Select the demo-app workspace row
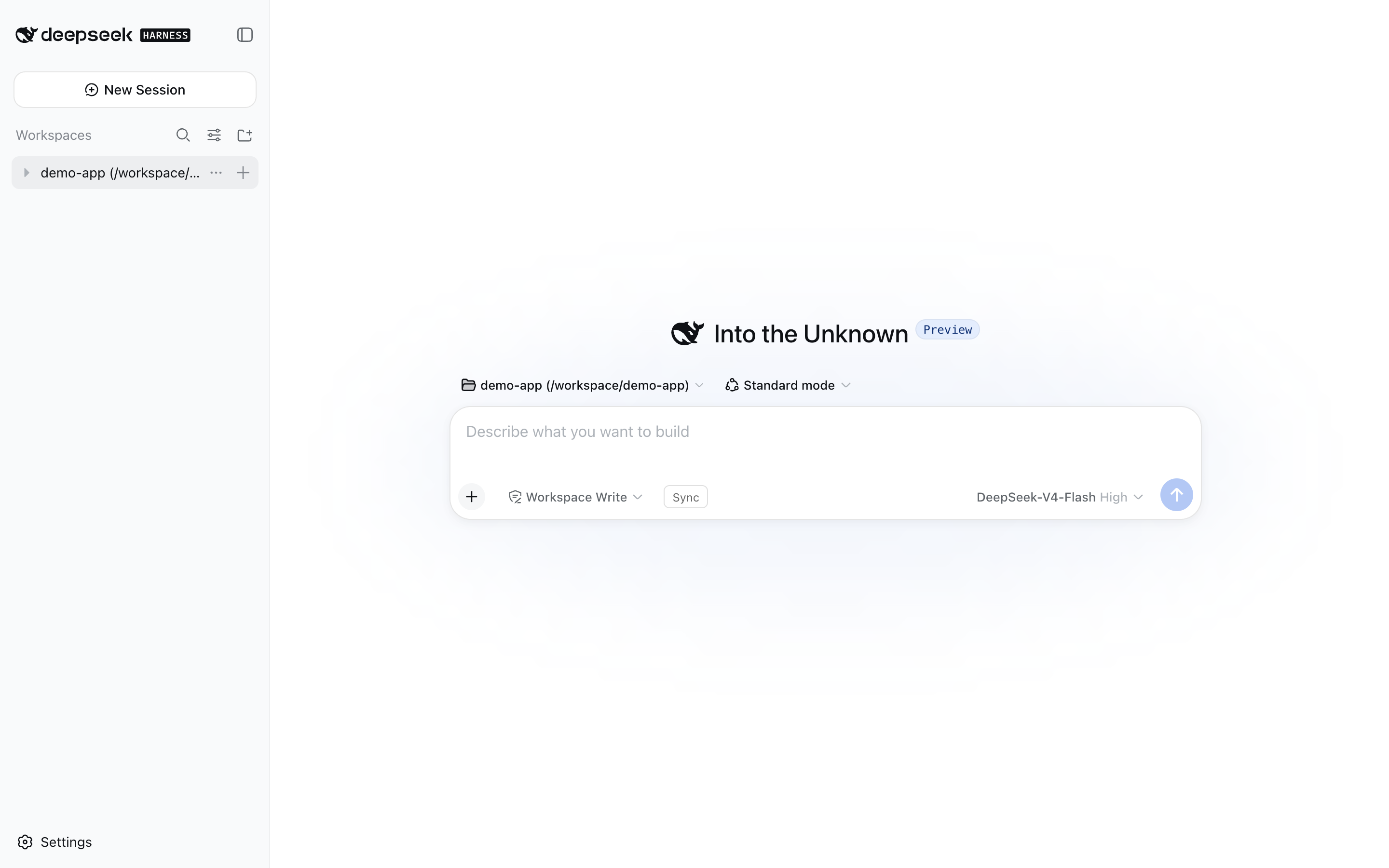The height and width of the screenshot is (868, 1389). [135, 173]
